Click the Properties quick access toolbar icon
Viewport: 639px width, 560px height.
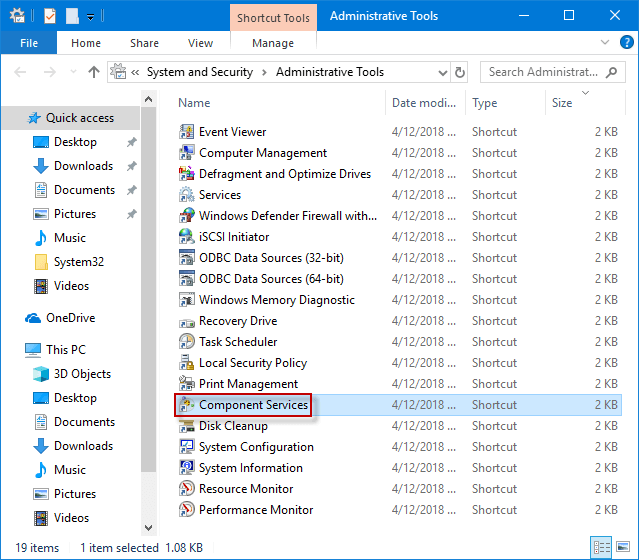pos(50,16)
